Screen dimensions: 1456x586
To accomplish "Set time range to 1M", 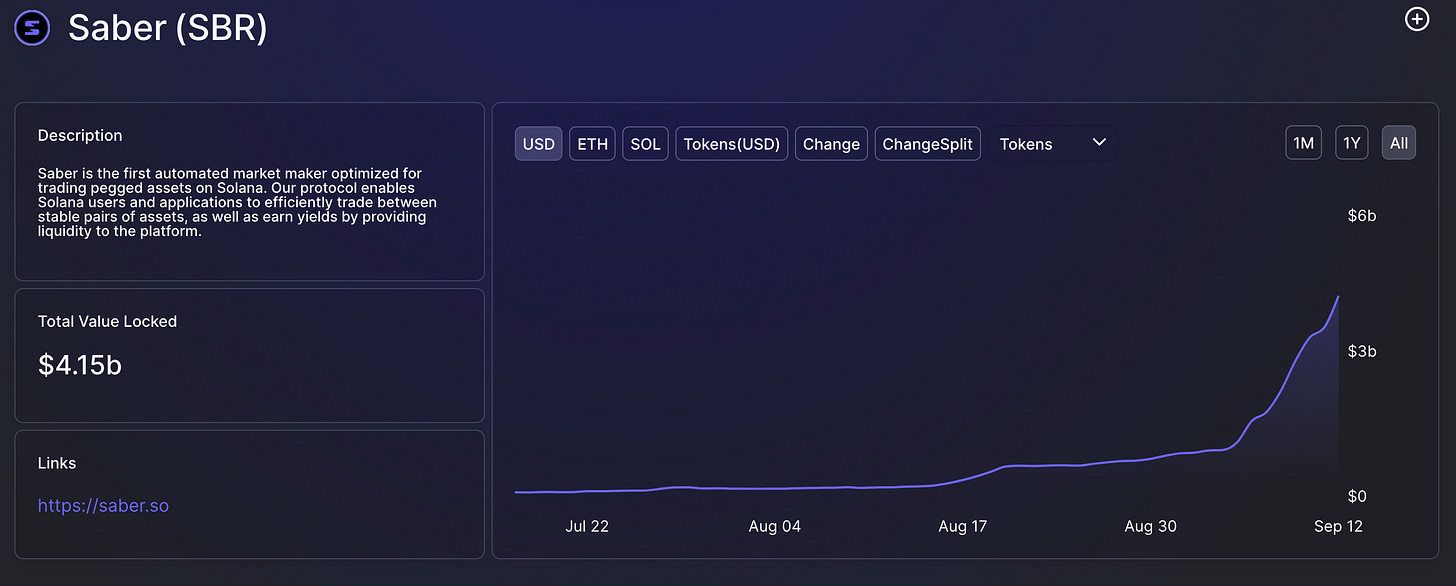I will (1303, 143).
